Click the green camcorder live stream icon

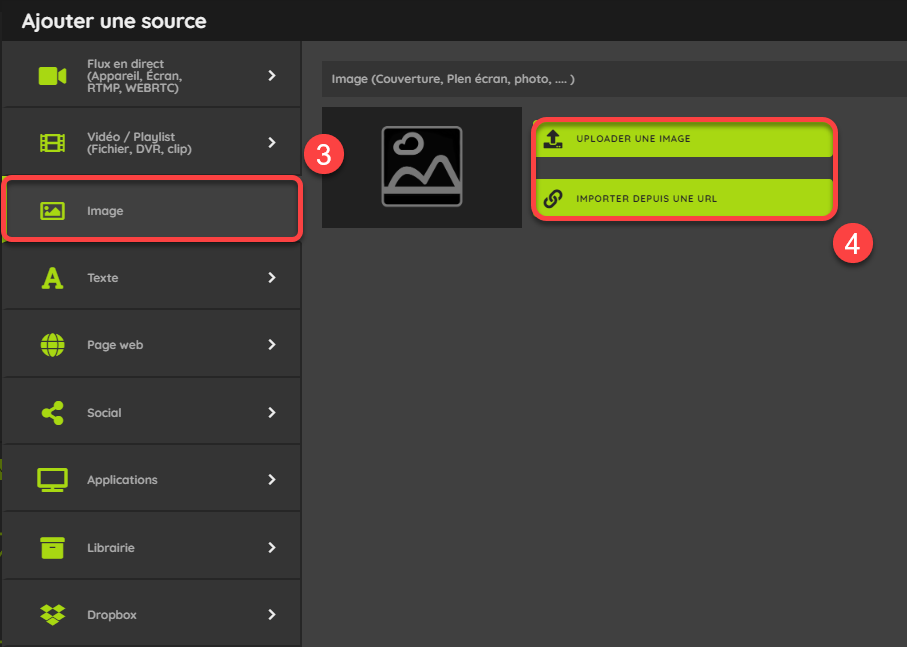[52, 76]
